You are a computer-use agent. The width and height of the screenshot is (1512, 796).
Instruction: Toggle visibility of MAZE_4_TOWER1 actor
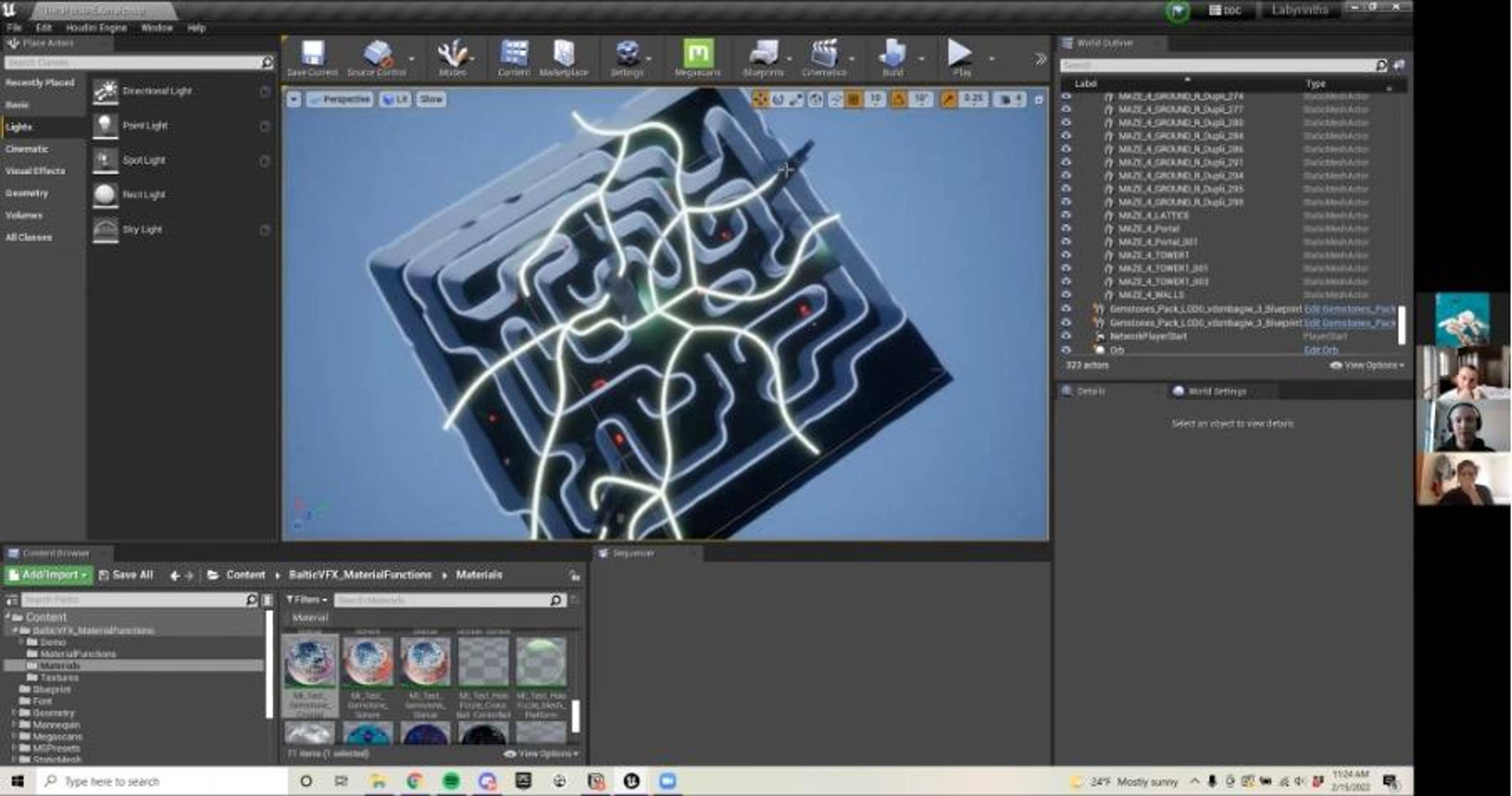click(x=1067, y=255)
